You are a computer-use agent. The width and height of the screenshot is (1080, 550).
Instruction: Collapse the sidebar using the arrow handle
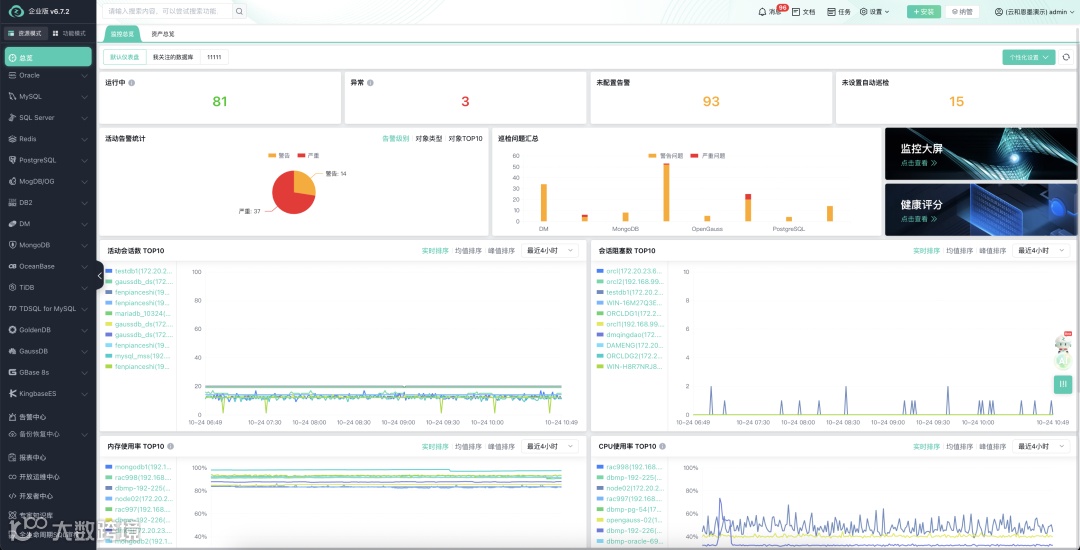click(x=100, y=275)
